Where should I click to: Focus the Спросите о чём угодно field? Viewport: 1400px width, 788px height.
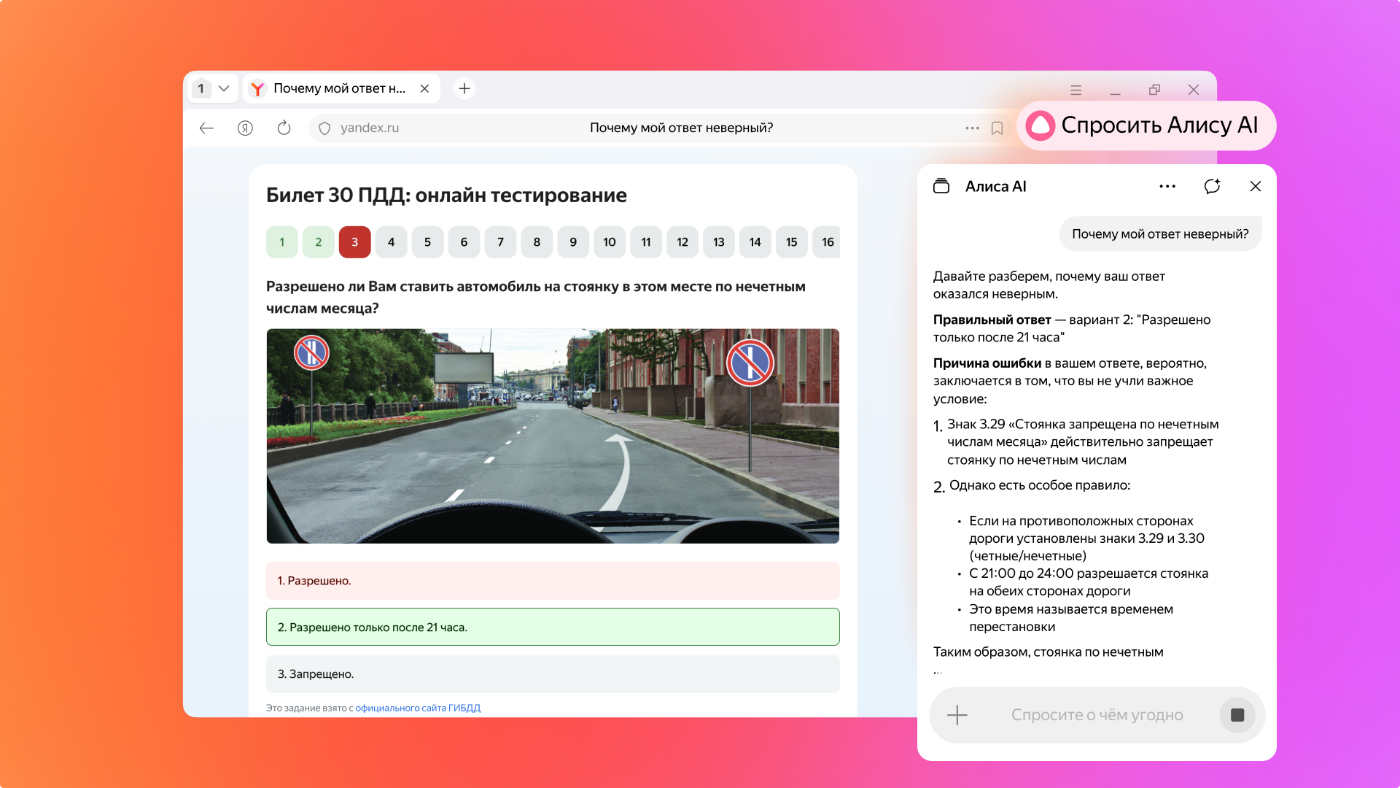1096,715
